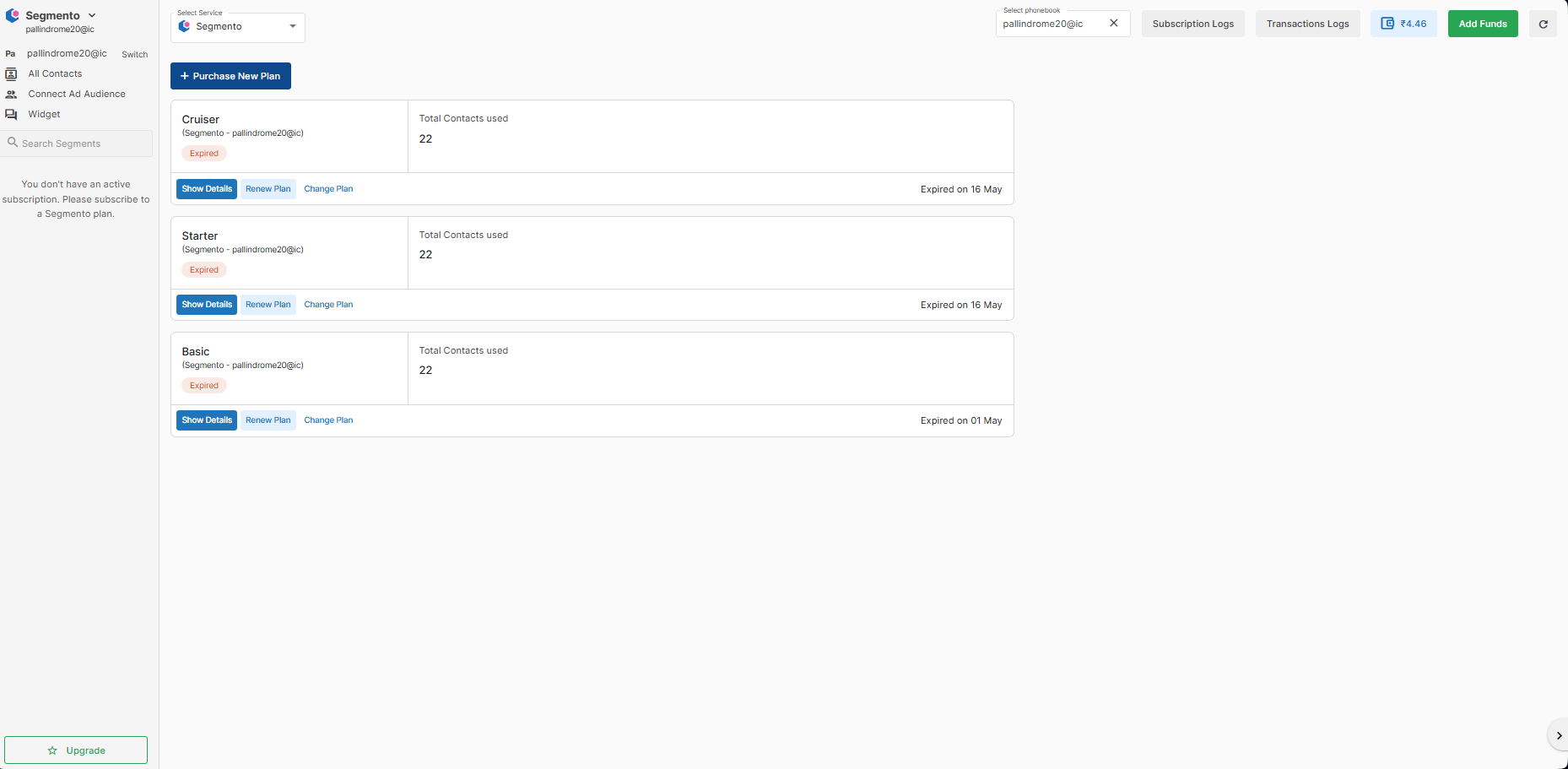Expand the right side panel arrow
The width and height of the screenshot is (1568, 769).
[1558, 736]
